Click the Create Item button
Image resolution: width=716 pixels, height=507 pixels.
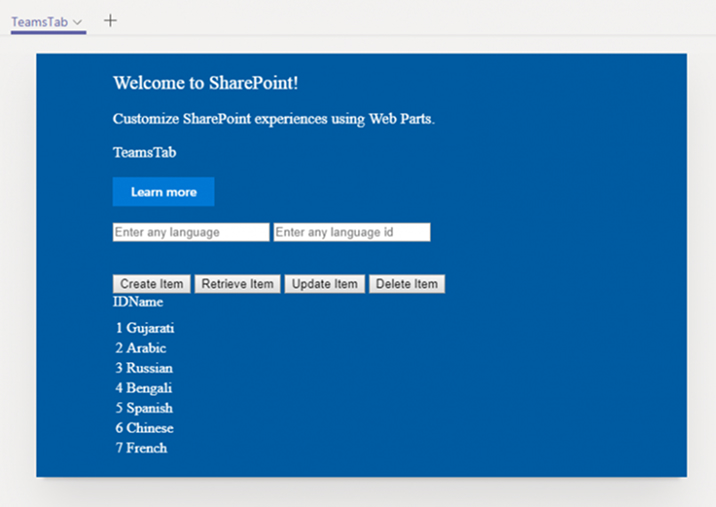(x=152, y=284)
